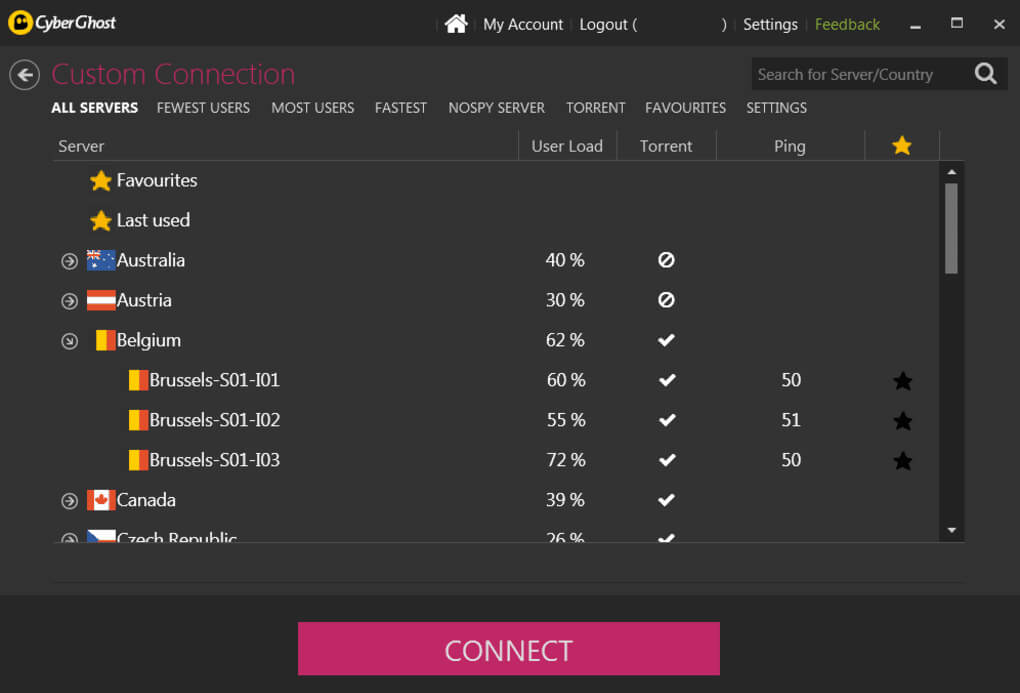Favourite the Brussels-S01-I01 server star
This screenshot has height=693, width=1020.
point(902,381)
